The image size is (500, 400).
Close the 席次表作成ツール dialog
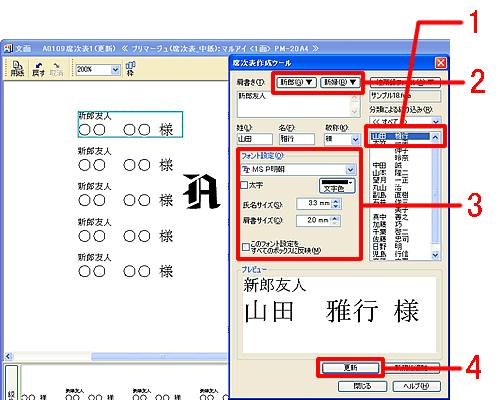tap(441, 63)
